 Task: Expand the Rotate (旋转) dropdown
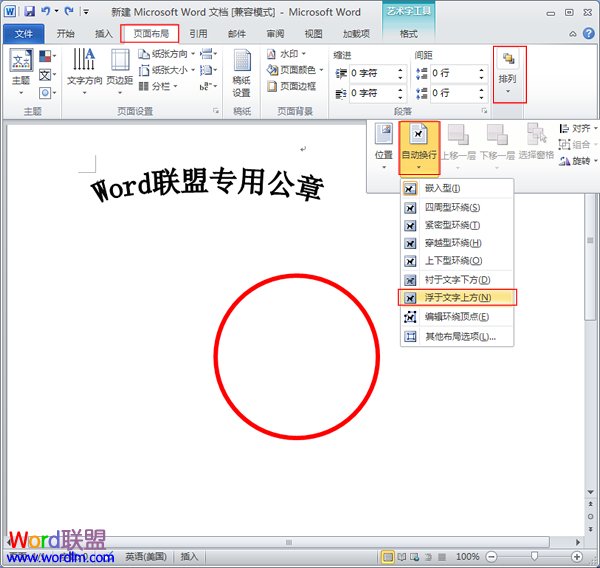pos(578,161)
